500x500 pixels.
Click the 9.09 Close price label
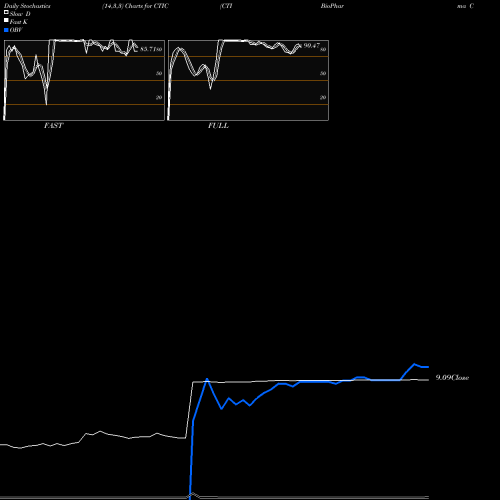pyautogui.click(x=452, y=378)
